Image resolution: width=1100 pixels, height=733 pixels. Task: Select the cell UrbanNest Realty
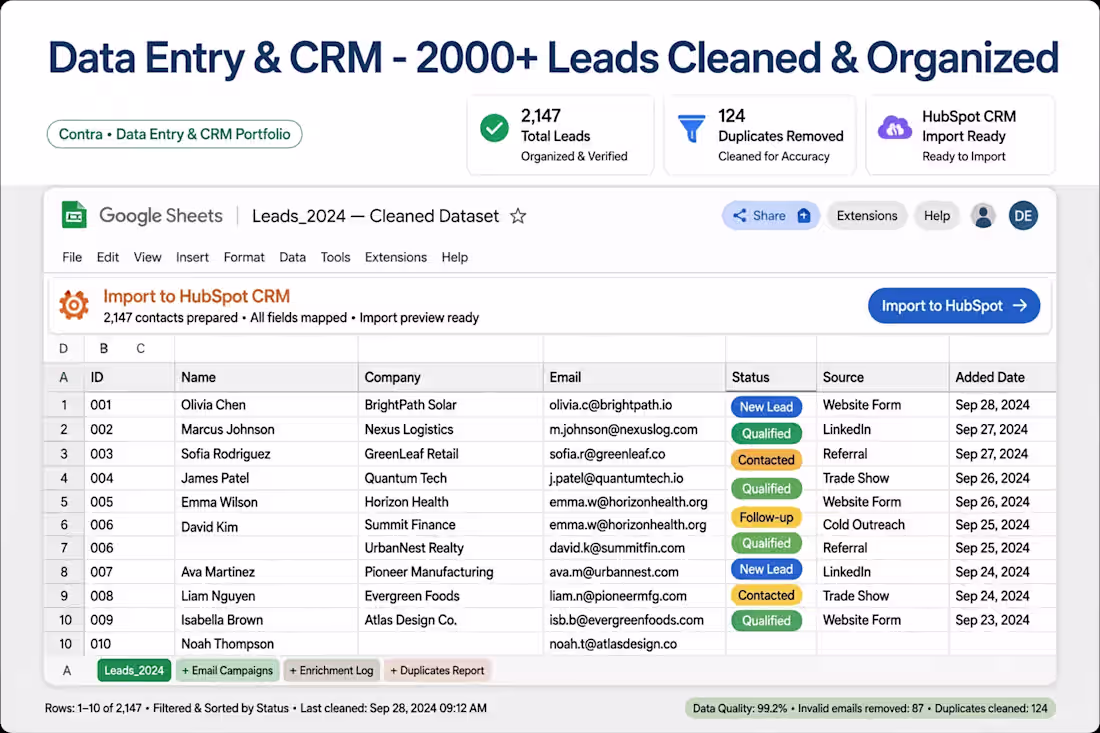click(x=450, y=548)
